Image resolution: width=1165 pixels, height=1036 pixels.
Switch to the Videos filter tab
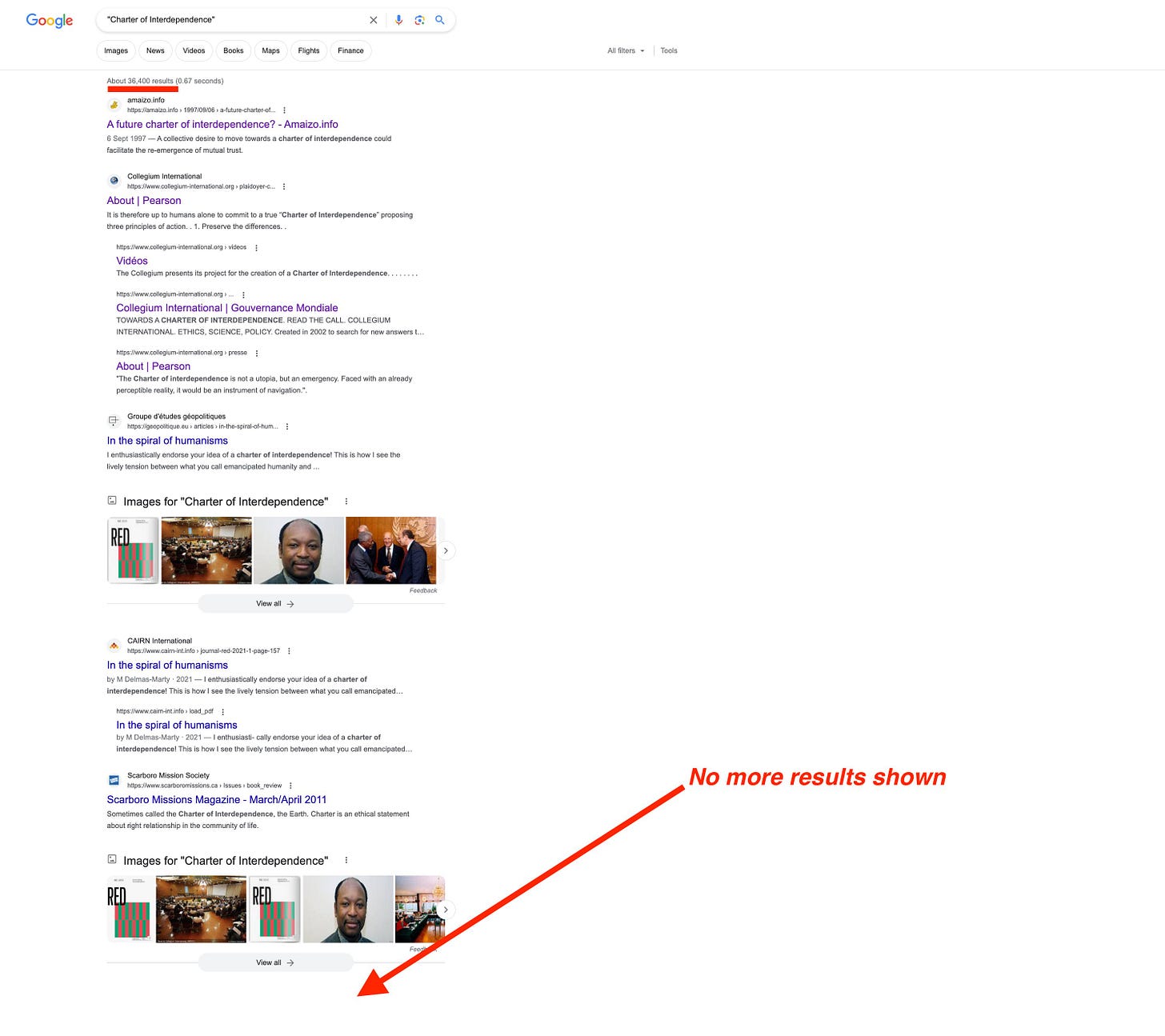click(194, 50)
